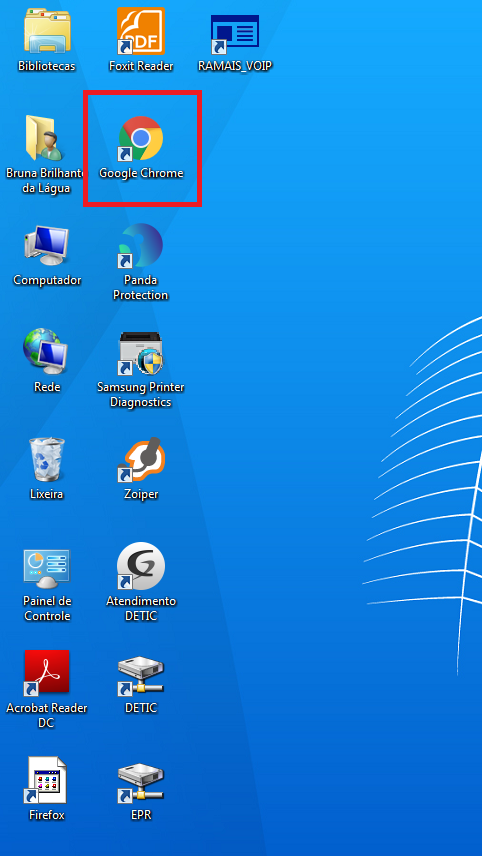Image resolution: width=482 pixels, height=856 pixels.
Task: Click the EPR network drive shortcut
Action: (x=141, y=784)
